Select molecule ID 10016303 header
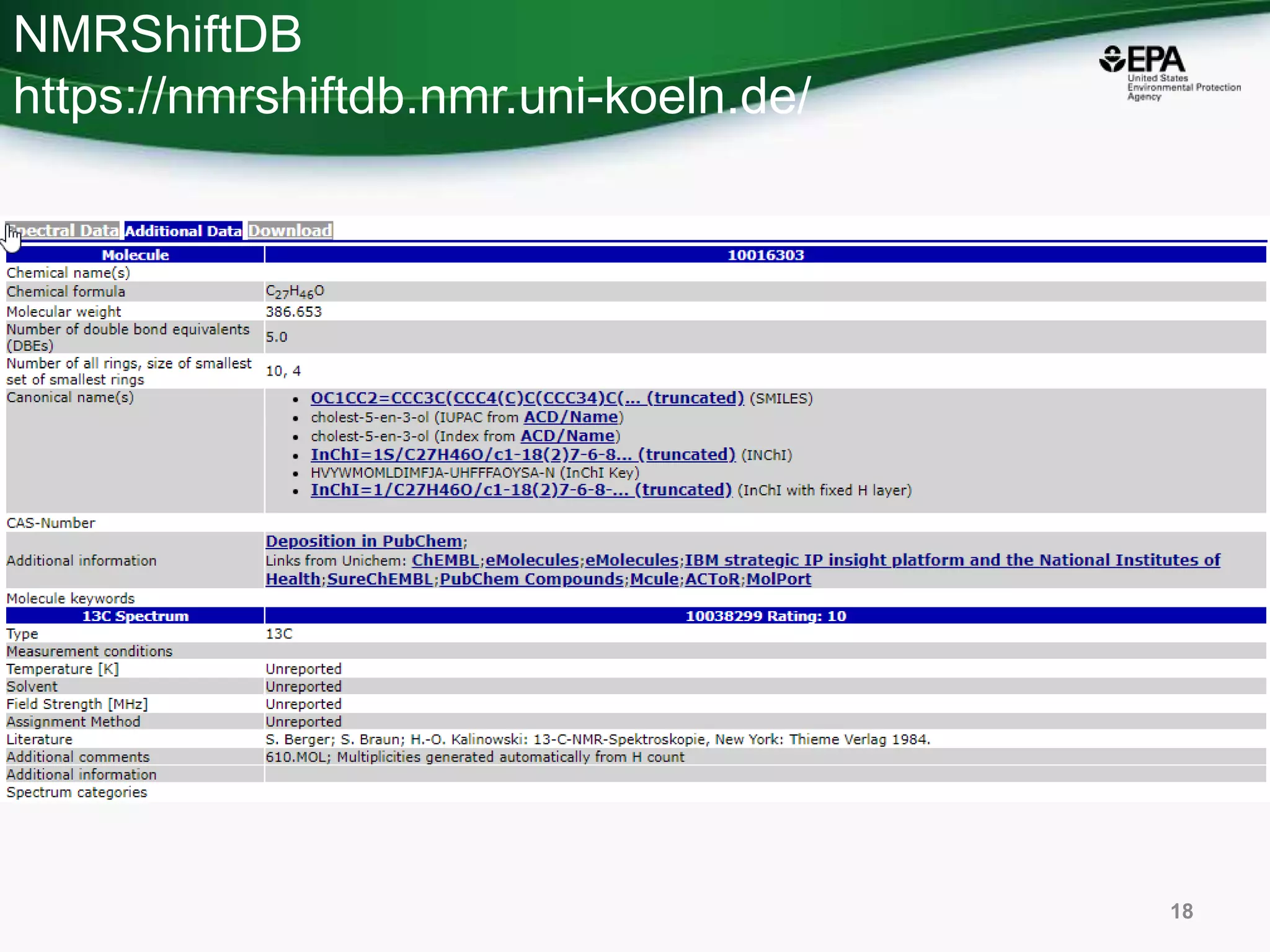Viewport: 1270px width, 952px height. pyautogui.click(x=765, y=255)
